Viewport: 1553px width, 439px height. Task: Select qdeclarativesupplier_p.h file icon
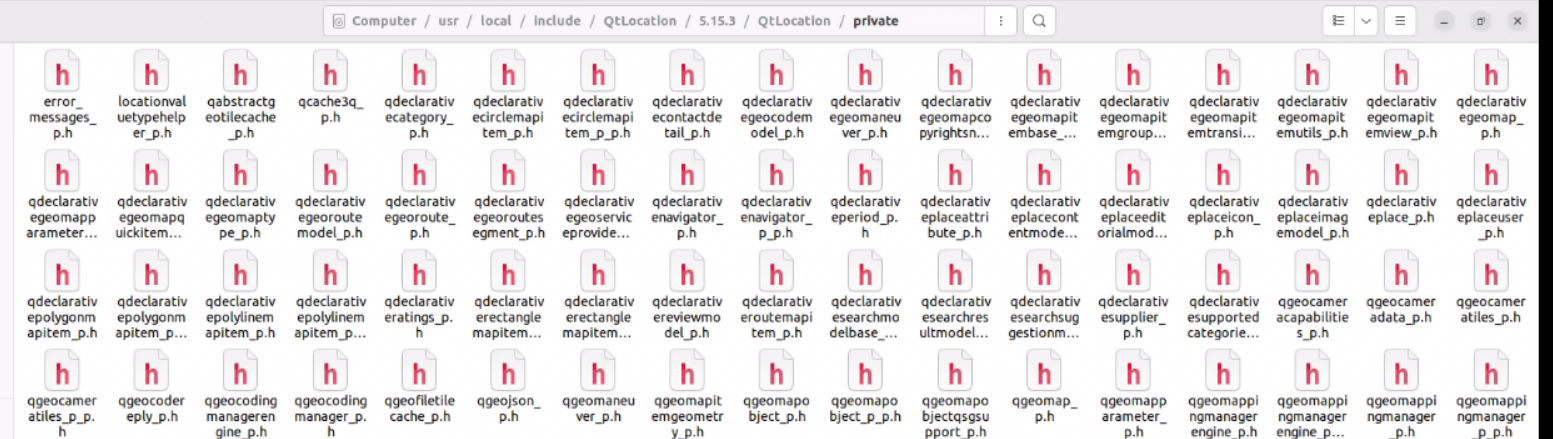[x=1134, y=270]
